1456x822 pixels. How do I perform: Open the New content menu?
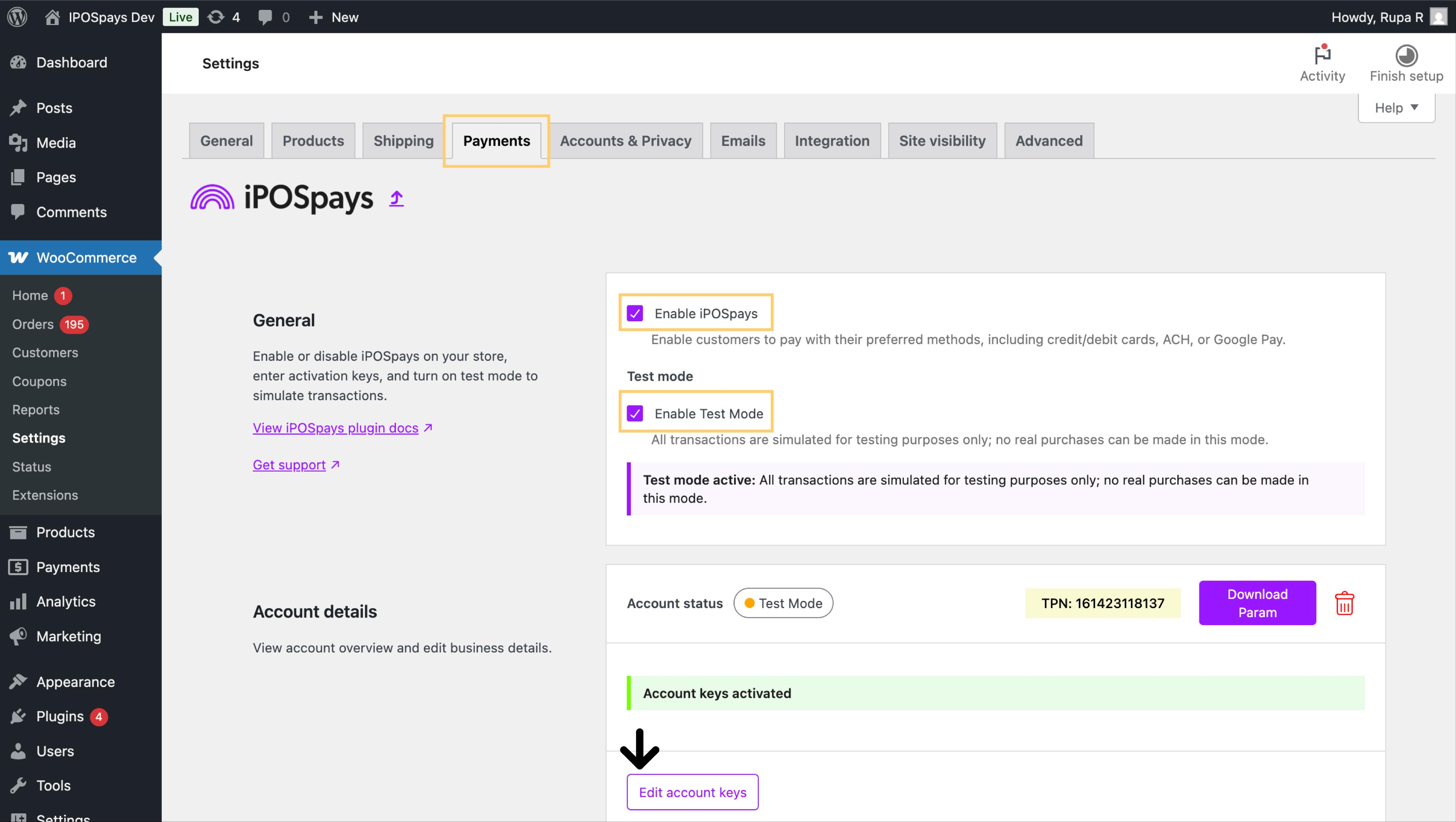point(334,17)
